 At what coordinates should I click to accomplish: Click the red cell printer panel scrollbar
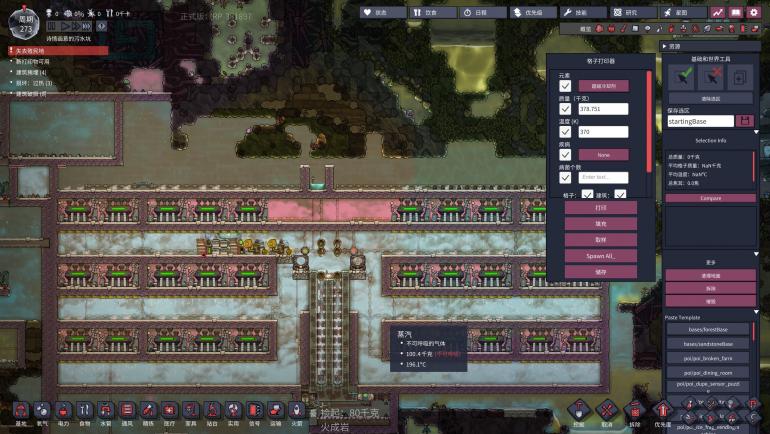(x=650, y=122)
